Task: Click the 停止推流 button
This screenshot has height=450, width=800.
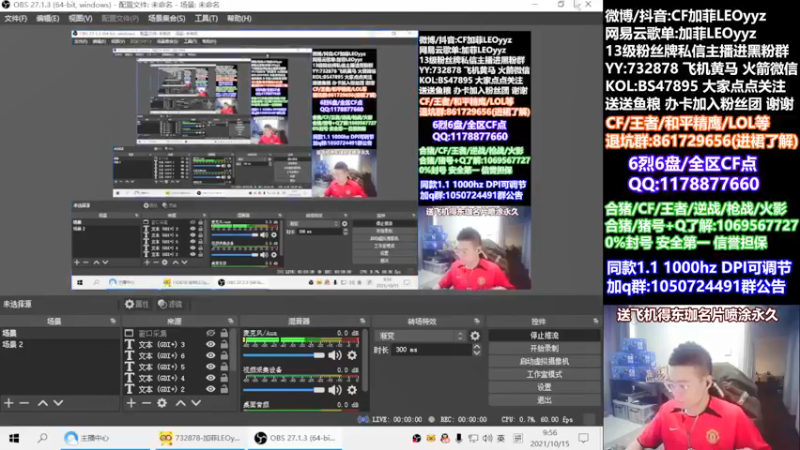Action: pos(544,336)
